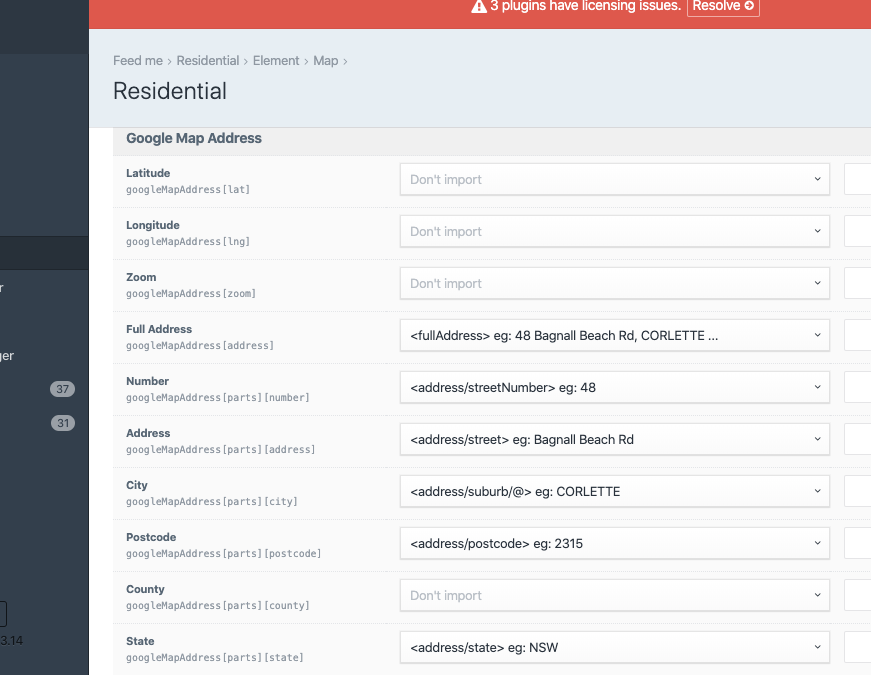Click the arrow icon inside the Resolve button

point(747,7)
